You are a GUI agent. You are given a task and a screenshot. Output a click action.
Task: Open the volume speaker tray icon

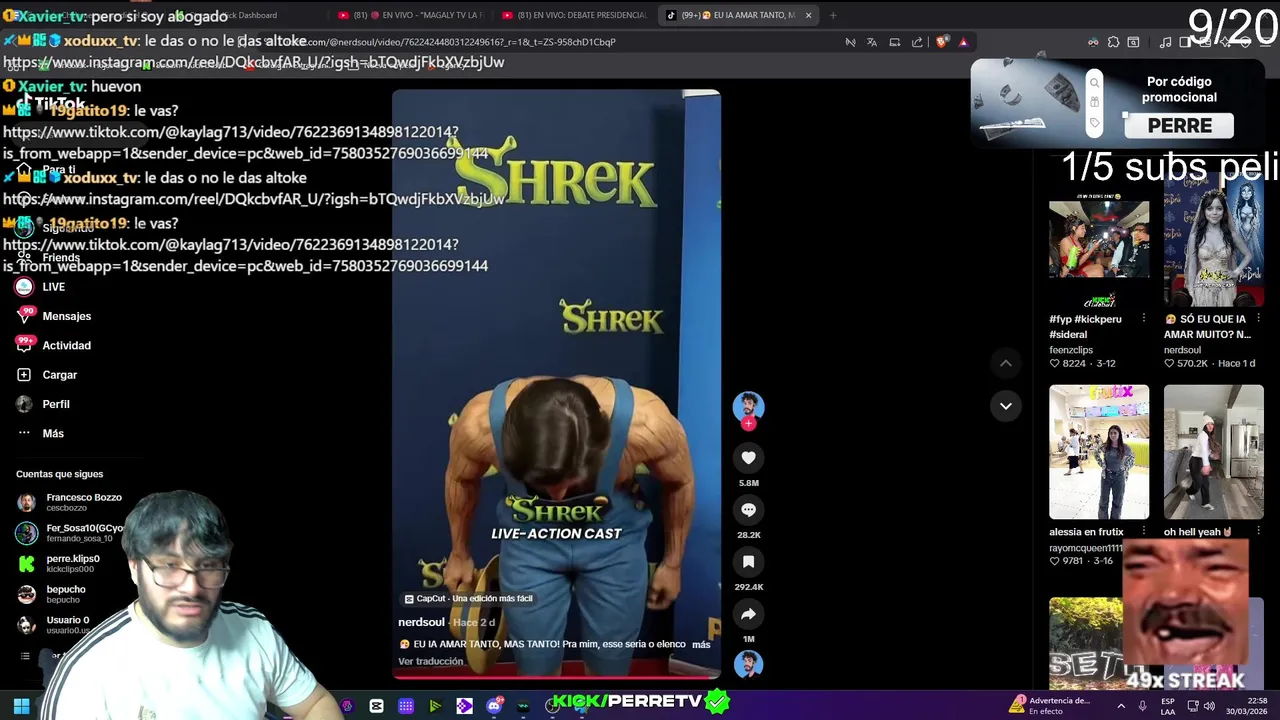[1209, 706]
